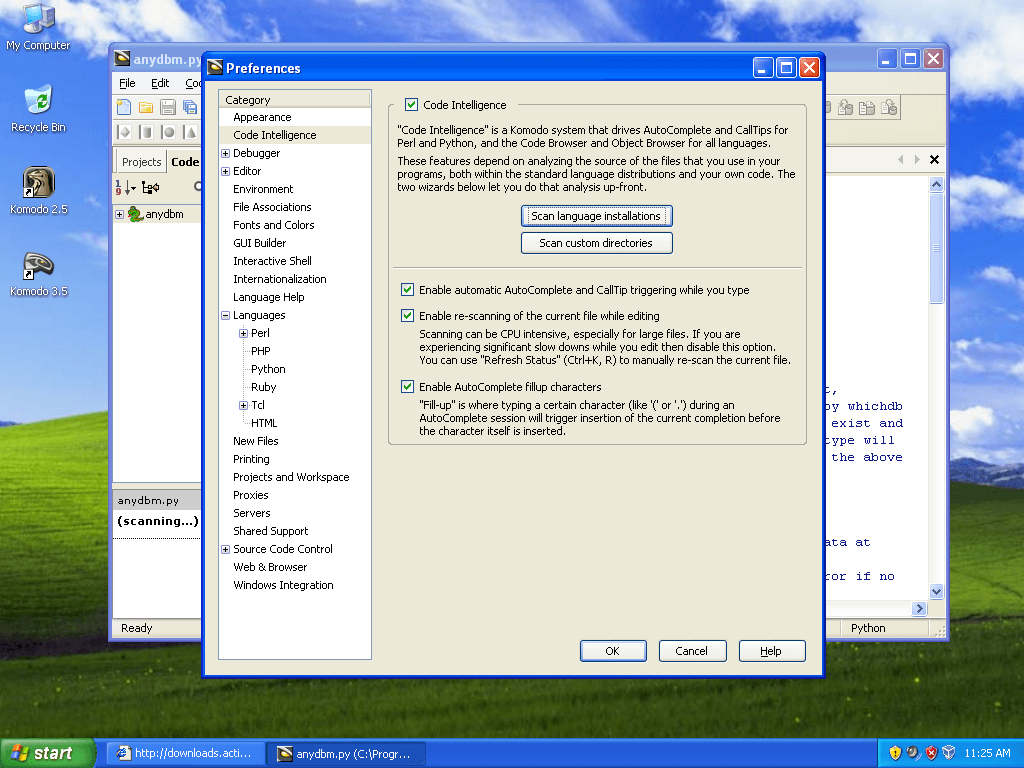Click the Code Browser locate-scope tree icon
Viewport: 1024px width, 768px height.
click(x=151, y=187)
